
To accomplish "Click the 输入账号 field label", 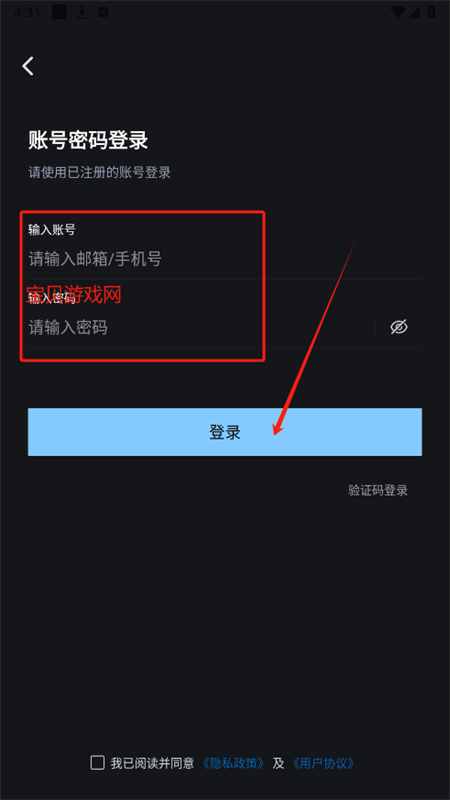I will pos(52,230).
